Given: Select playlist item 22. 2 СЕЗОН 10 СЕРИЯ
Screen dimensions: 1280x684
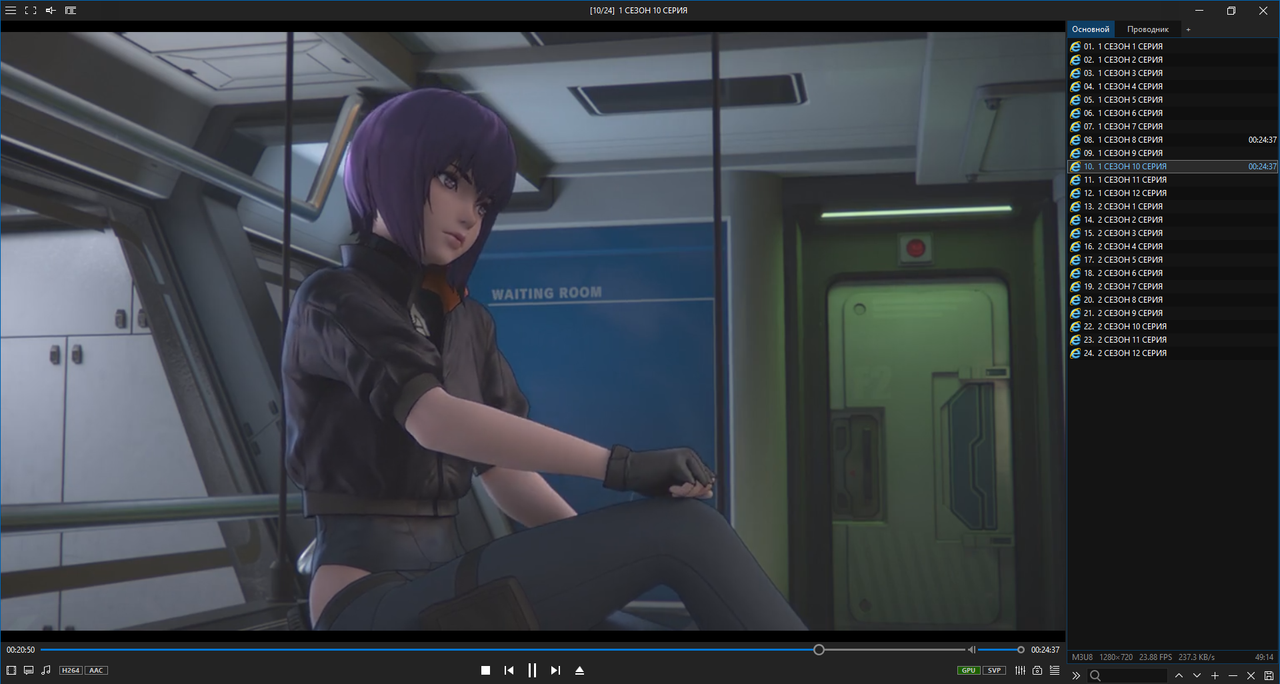Looking at the screenshot, I should pos(1174,326).
